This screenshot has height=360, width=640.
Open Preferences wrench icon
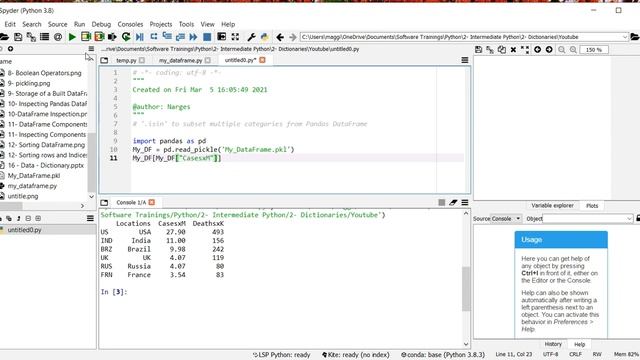click(251, 37)
